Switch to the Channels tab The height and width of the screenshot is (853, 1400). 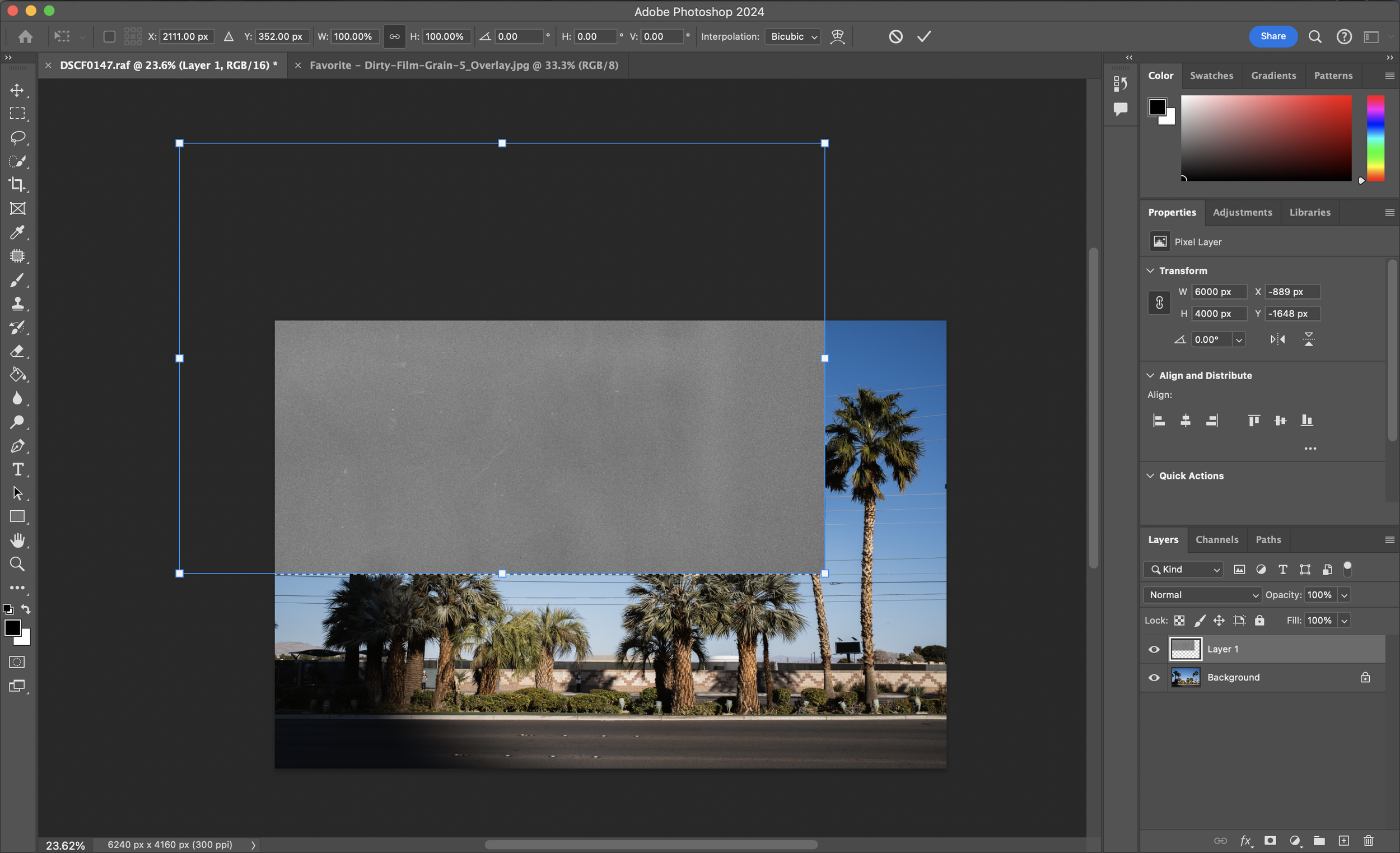click(x=1216, y=539)
